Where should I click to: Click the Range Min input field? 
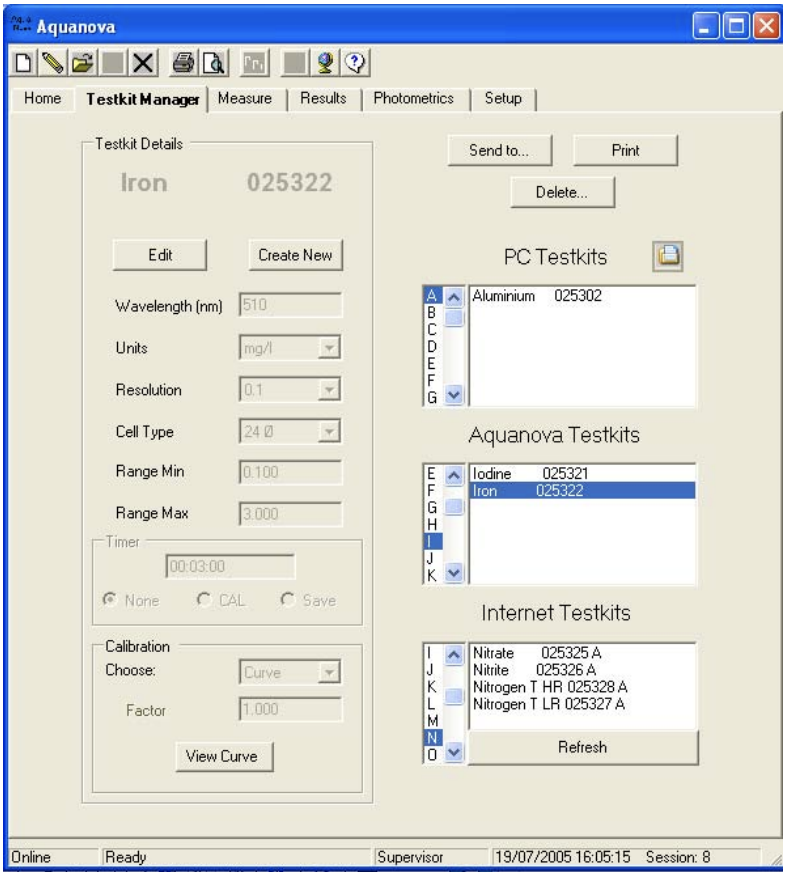click(290, 472)
